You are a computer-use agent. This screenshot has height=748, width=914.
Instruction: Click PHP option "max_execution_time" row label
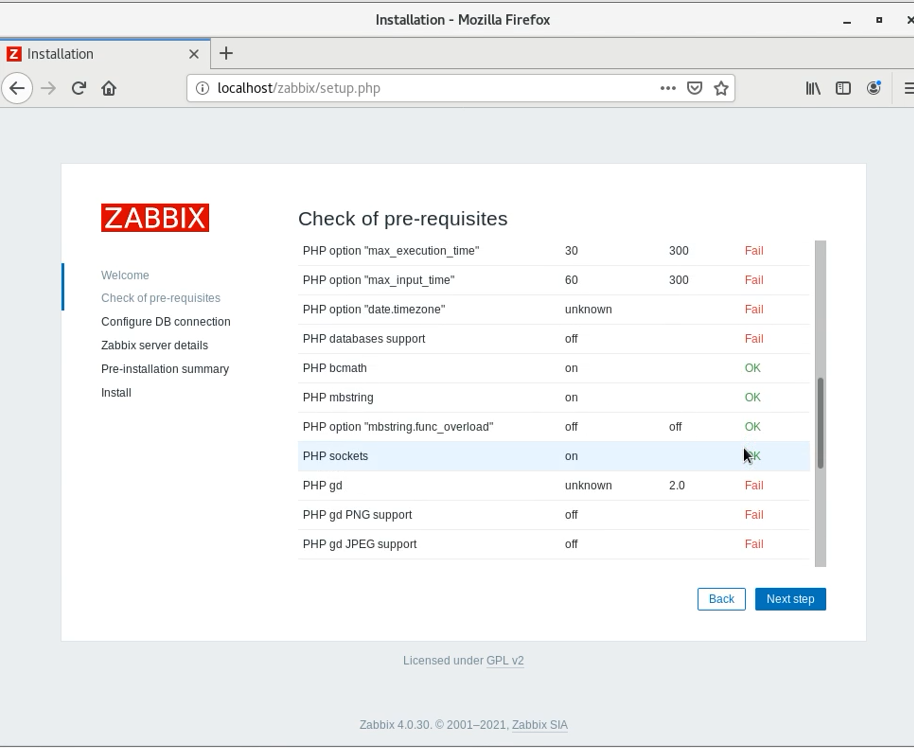(391, 251)
